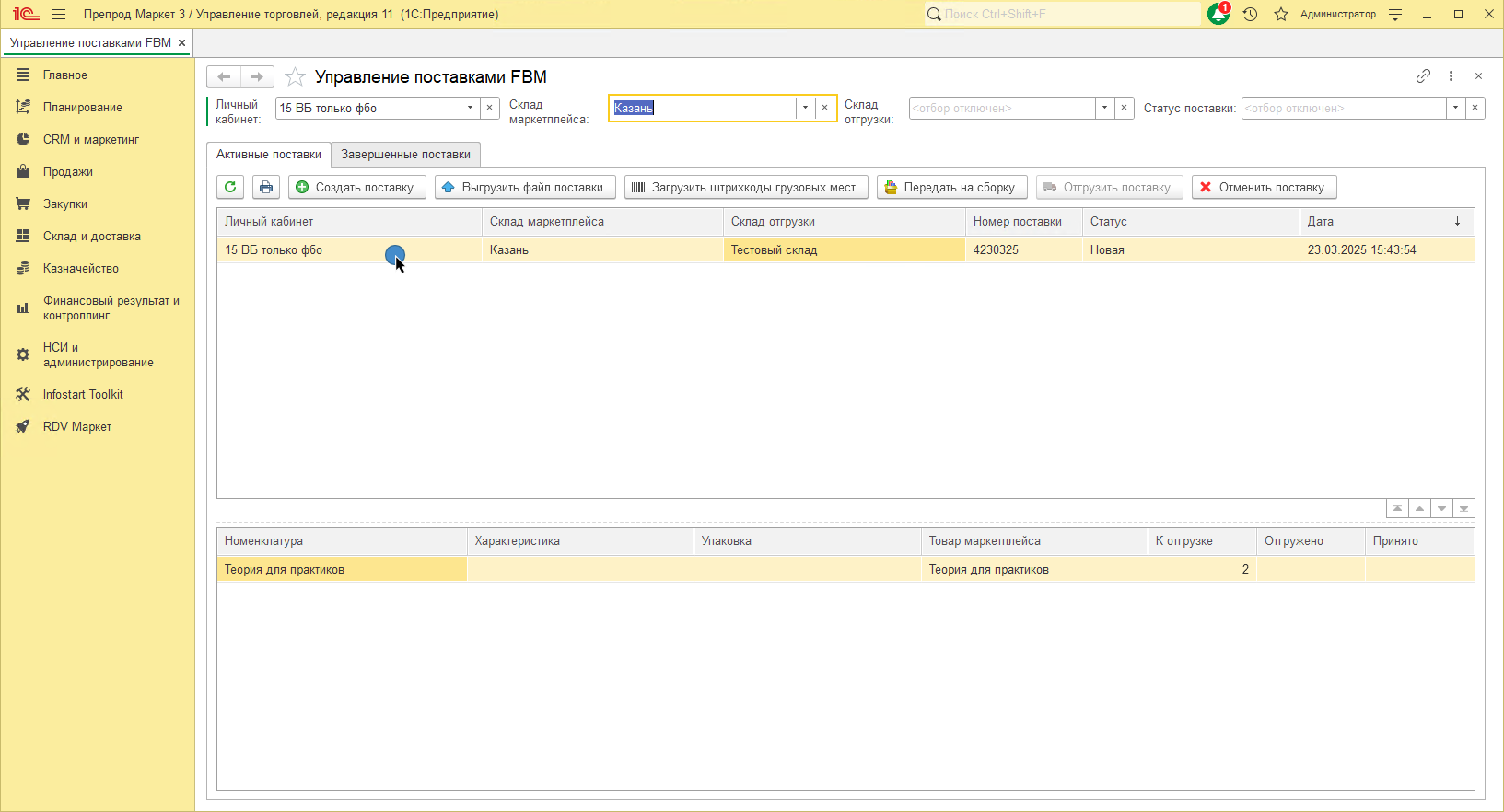Open form's more actions three-dot menu

tap(1451, 76)
